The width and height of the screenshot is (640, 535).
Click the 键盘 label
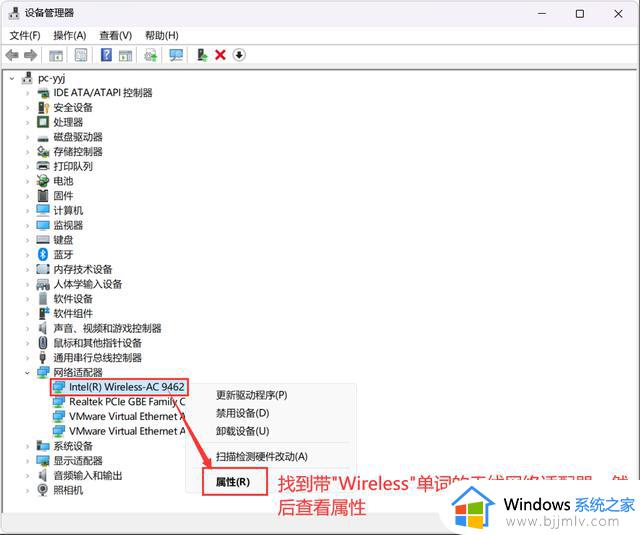coord(63,240)
